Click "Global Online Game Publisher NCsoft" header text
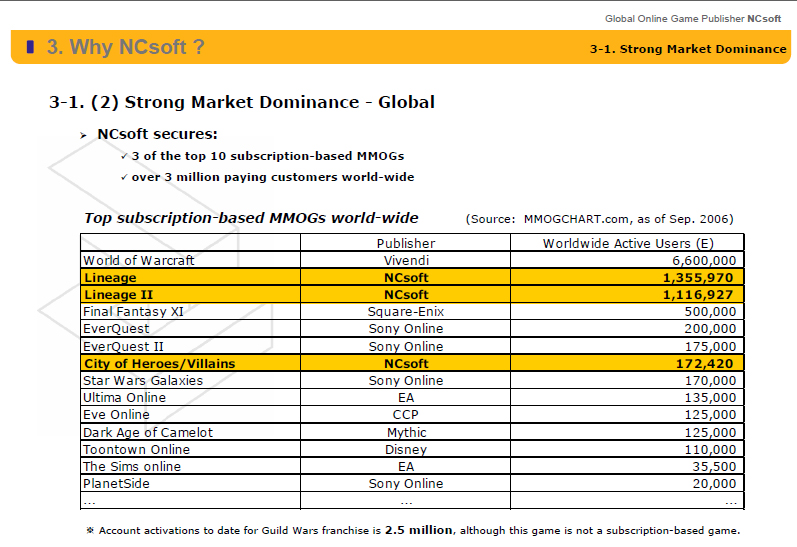This screenshot has height=547, width=797. [694, 18]
